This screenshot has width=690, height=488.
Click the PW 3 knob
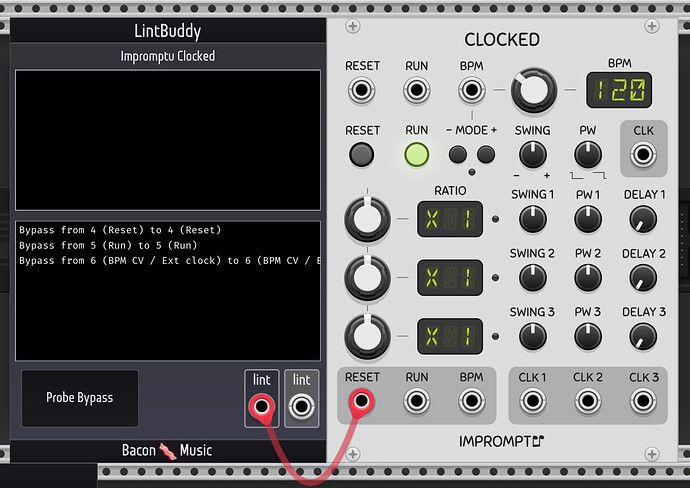[x=588, y=337]
